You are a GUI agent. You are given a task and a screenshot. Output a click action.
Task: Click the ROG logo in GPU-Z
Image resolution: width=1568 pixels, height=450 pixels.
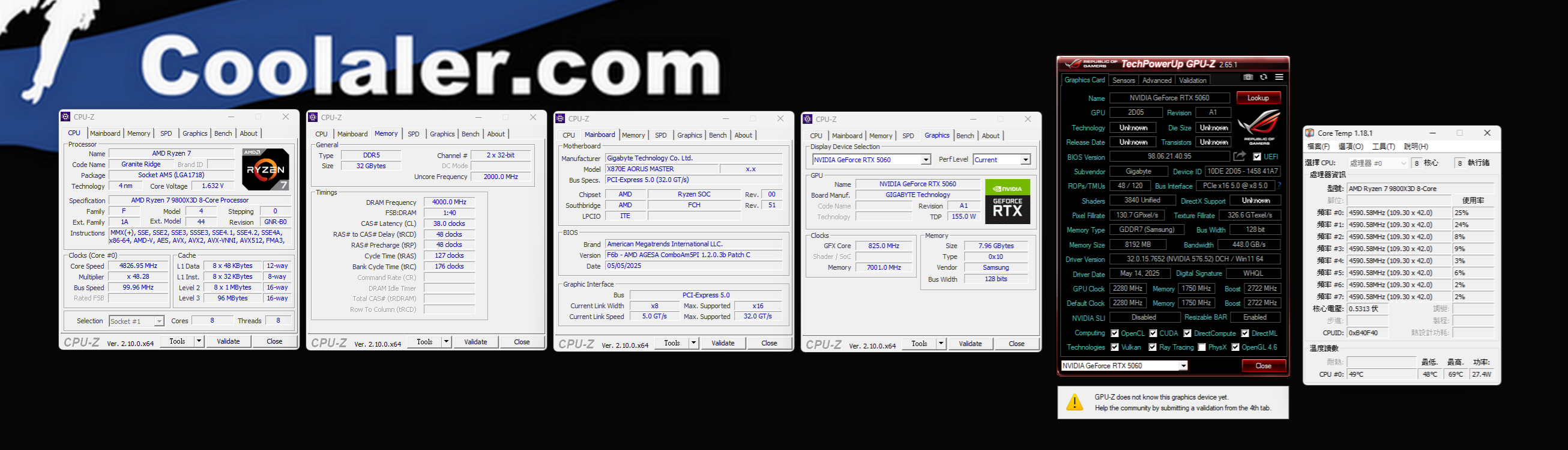tap(1259, 127)
